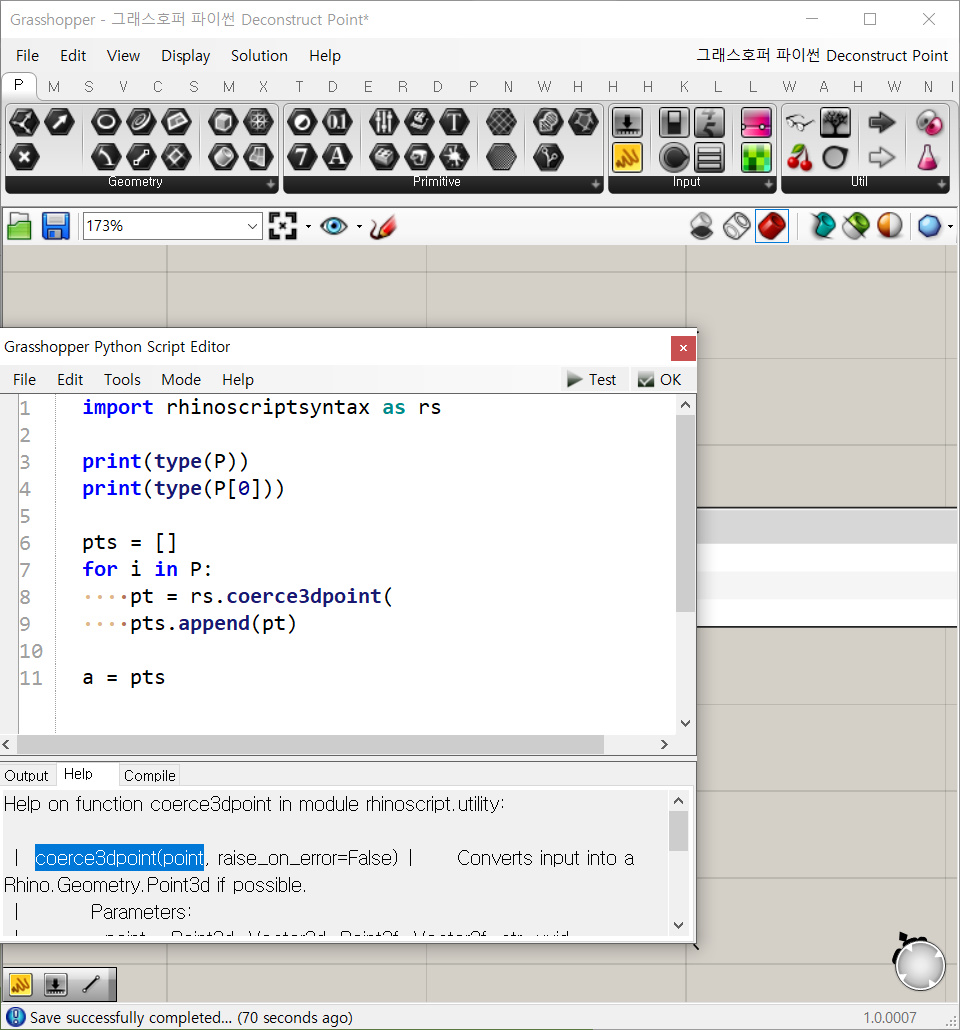Save document with blue floppy icon

tap(56, 227)
